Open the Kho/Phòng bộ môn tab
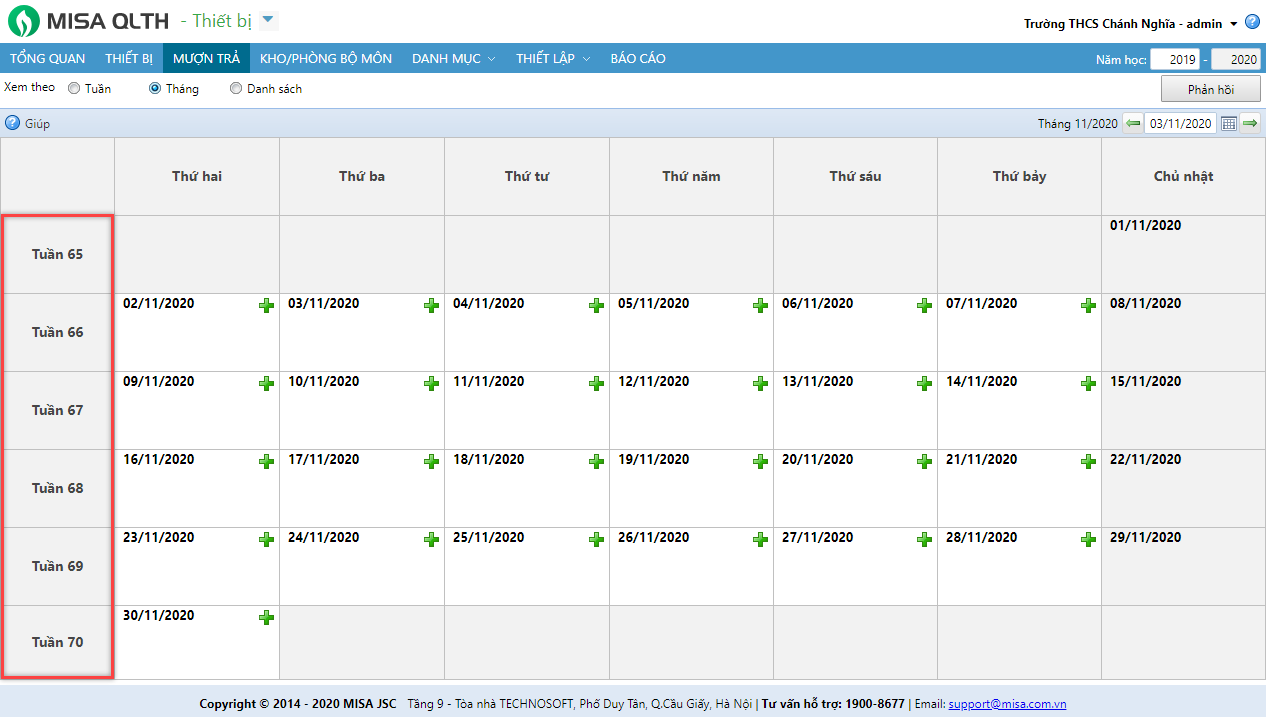Viewport: 1266px width, 717px height. (325, 58)
